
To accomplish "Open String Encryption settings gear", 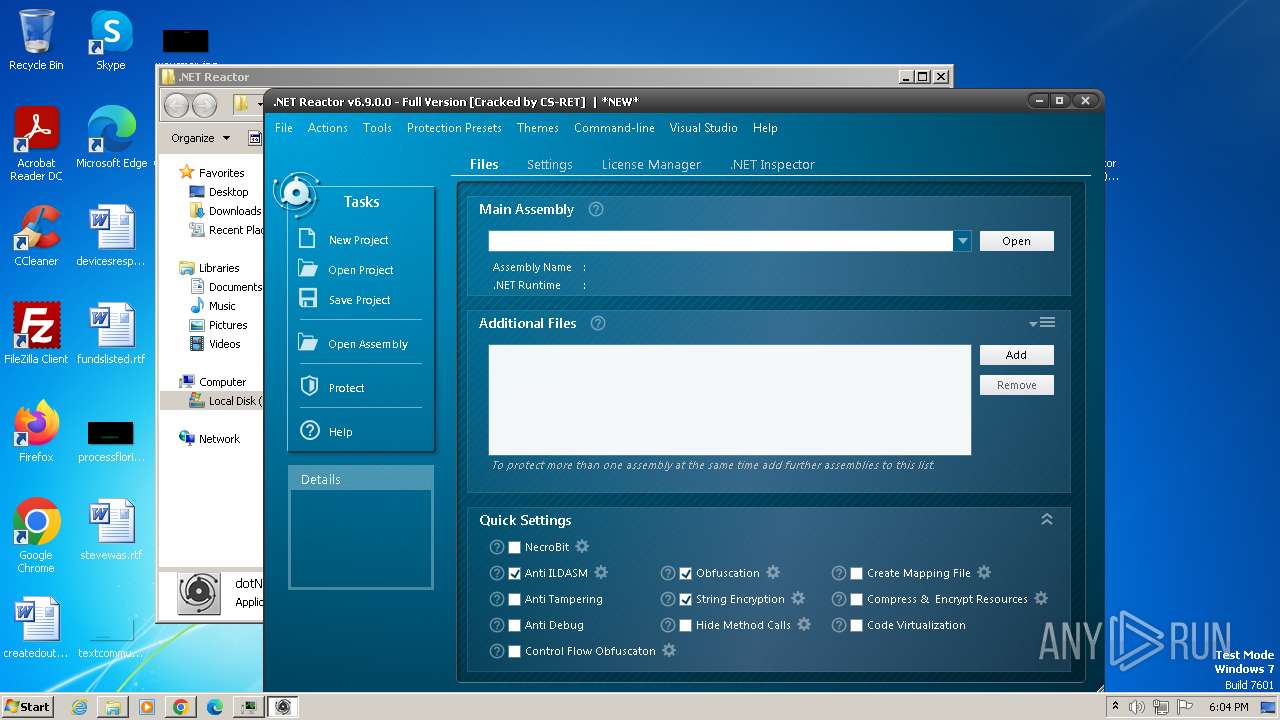I will click(x=798, y=599).
